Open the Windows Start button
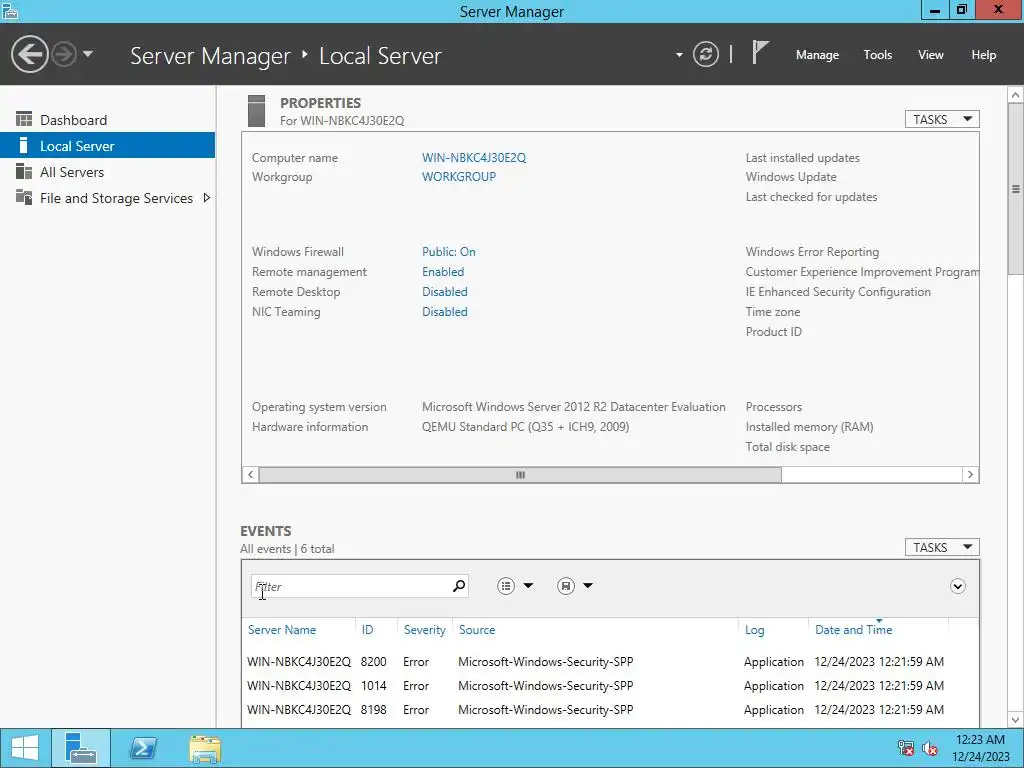Viewport: 1024px width, 768px height. (25, 748)
